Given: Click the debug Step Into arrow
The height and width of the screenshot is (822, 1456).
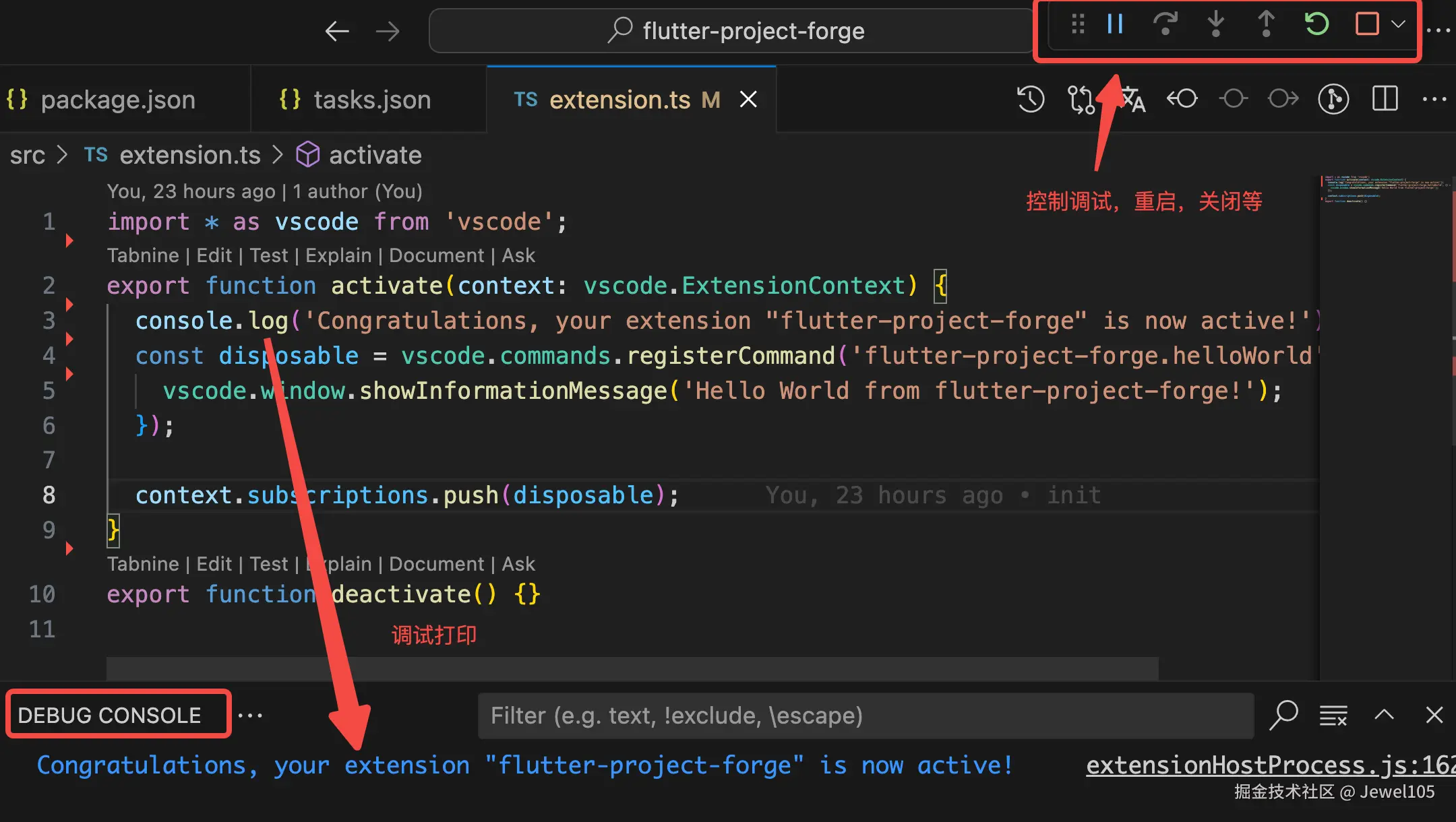Looking at the screenshot, I should (1215, 25).
